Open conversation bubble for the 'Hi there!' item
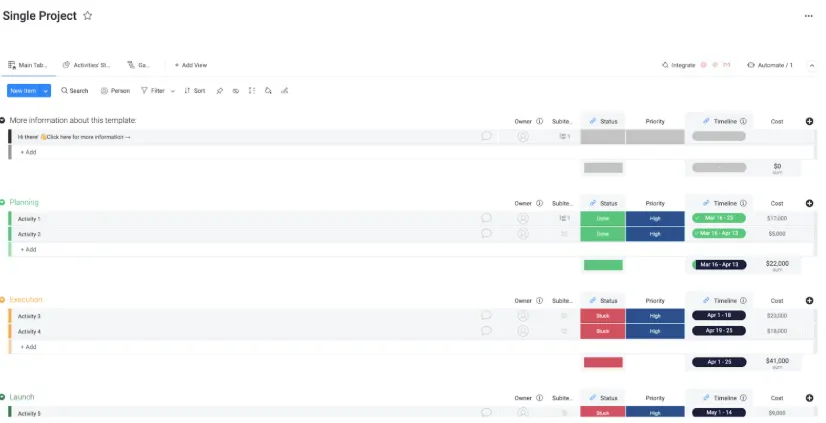The height and width of the screenshot is (423, 826). click(x=486, y=136)
